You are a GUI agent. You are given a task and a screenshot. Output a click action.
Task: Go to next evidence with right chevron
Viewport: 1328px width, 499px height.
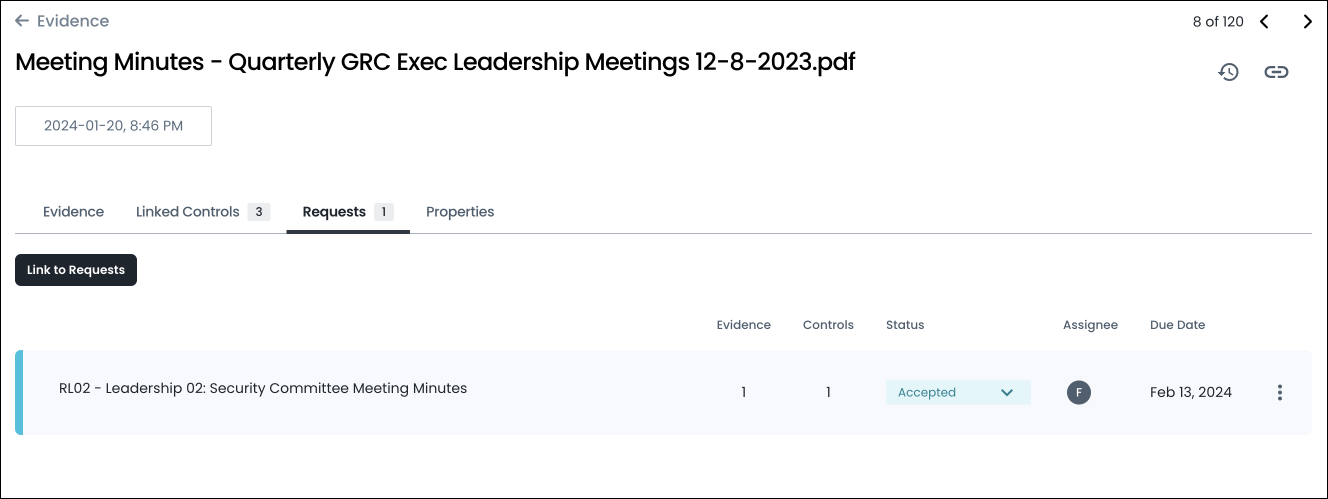coord(1307,22)
